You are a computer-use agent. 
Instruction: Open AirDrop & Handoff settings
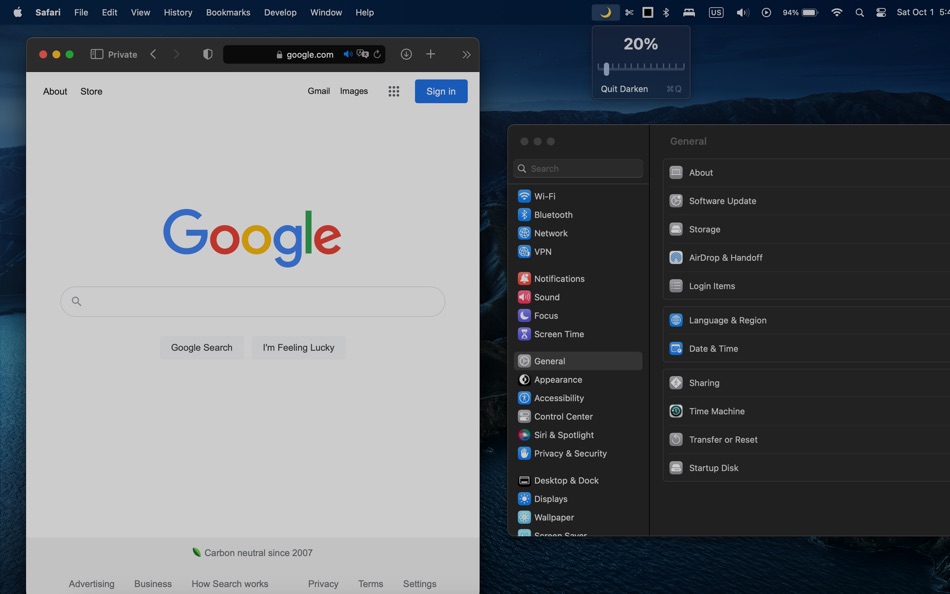tap(806, 258)
